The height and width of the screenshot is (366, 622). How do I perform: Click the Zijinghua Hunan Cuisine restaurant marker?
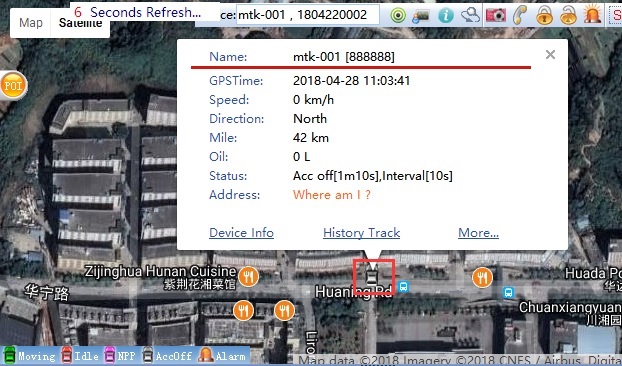tap(248, 276)
